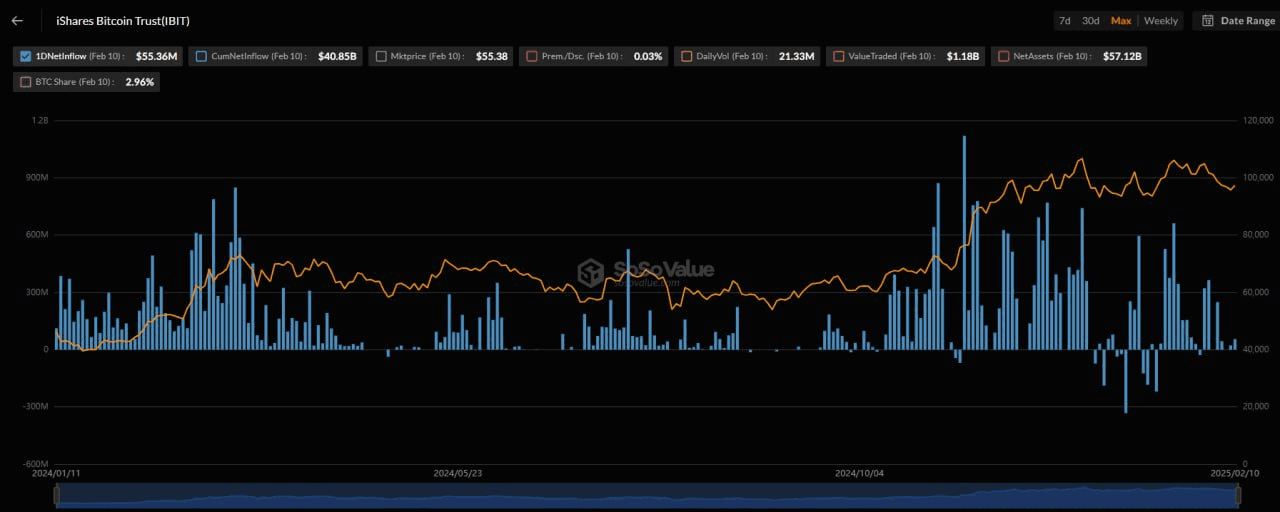Image resolution: width=1280 pixels, height=512 pixels.
Task: Click the $1.18B value traded figure
Action: (963, 56)
